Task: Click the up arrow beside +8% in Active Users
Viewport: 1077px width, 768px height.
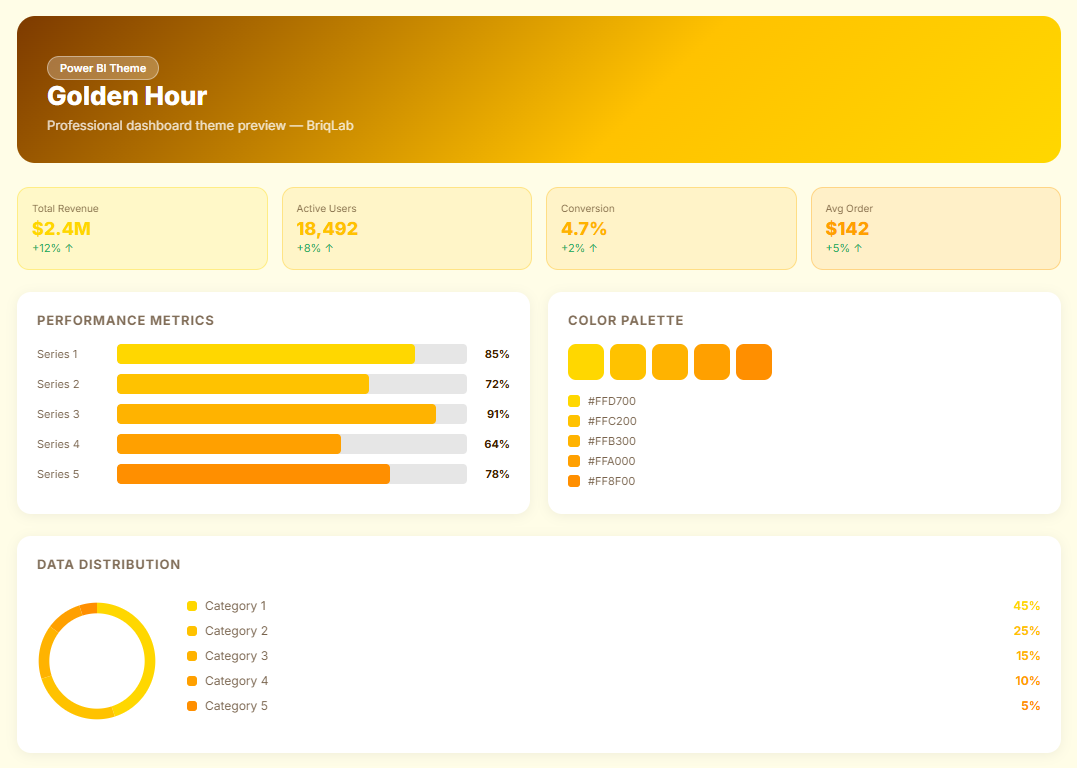Action: point(329,248)
